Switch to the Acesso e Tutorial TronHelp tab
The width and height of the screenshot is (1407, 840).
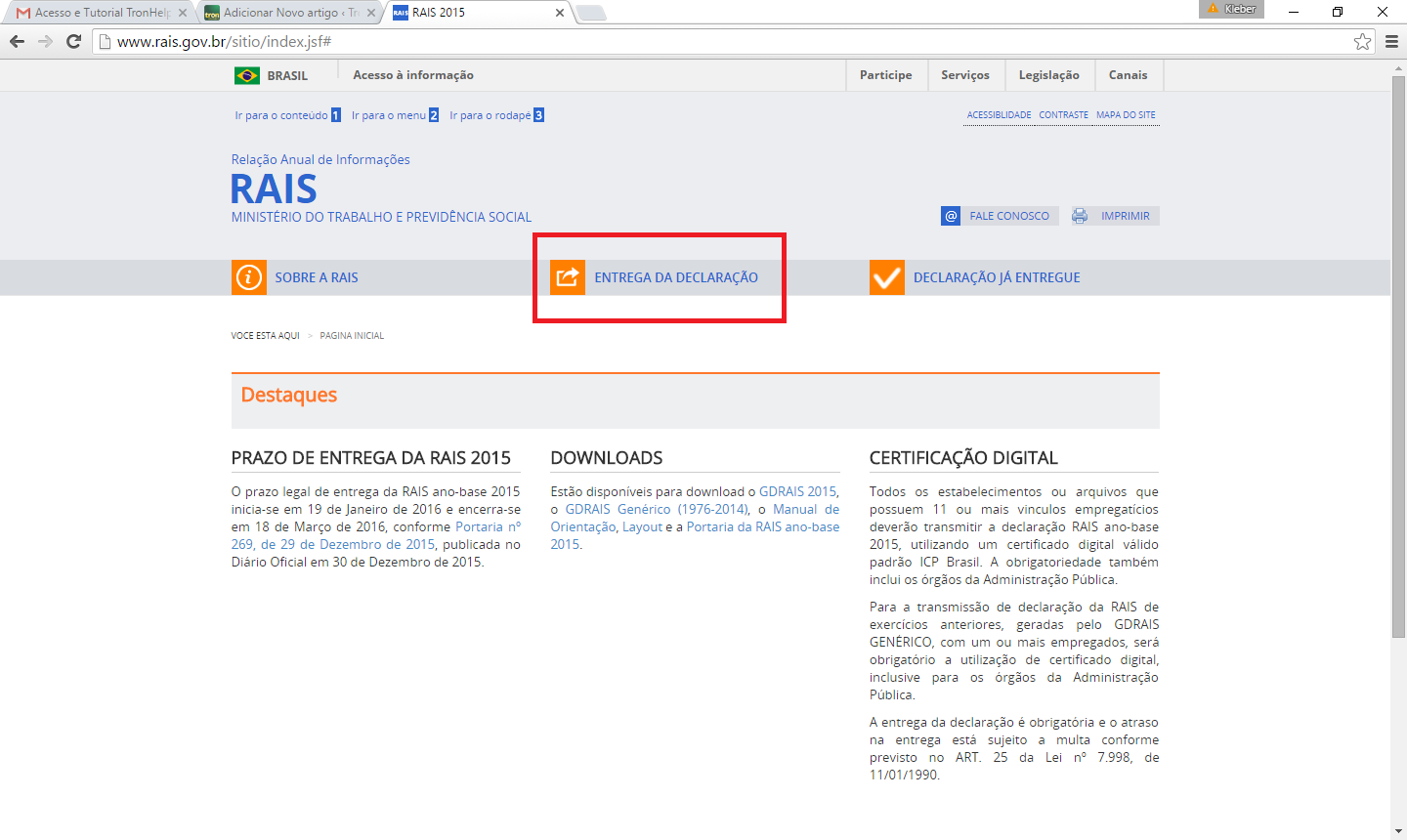tap(100, 13)
